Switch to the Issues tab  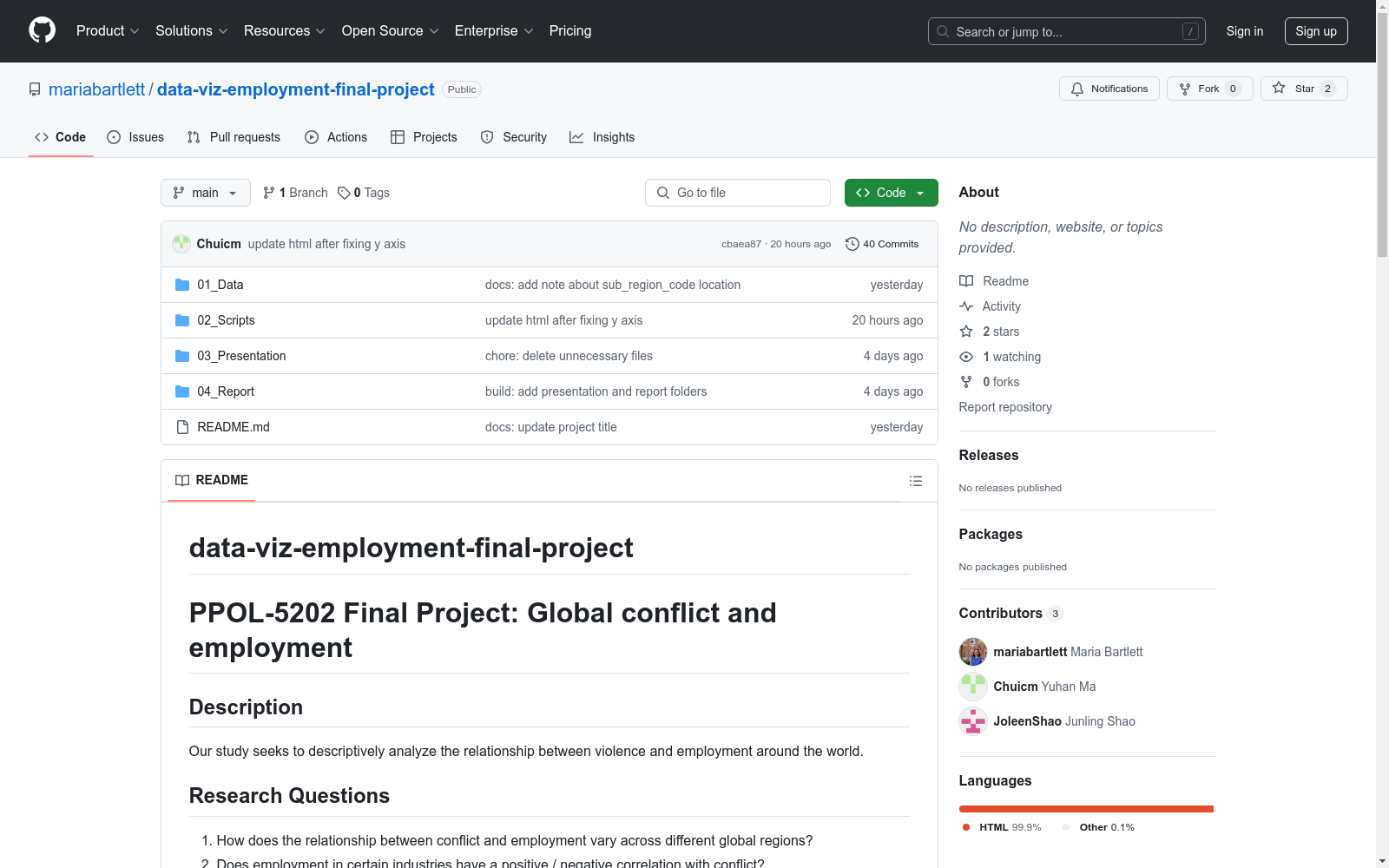click(135, 137)
